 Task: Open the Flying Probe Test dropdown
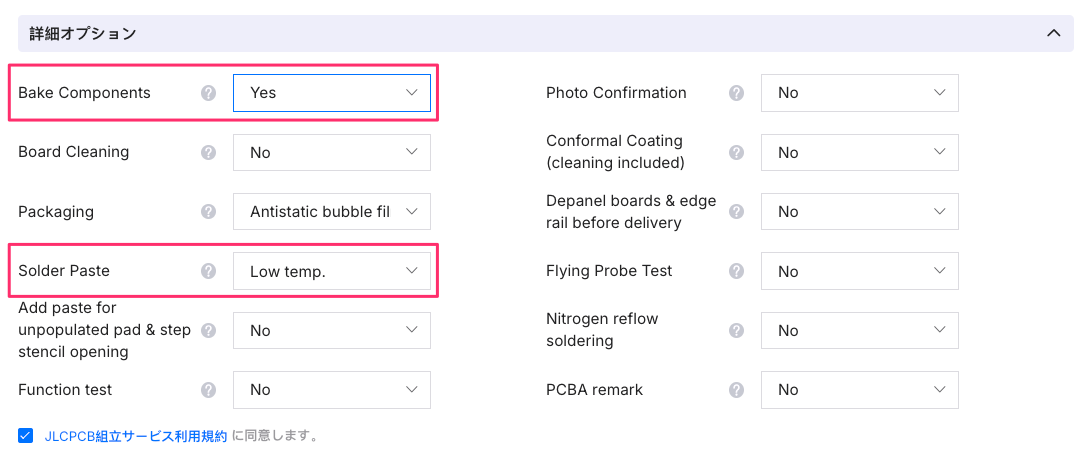(859, 271)
